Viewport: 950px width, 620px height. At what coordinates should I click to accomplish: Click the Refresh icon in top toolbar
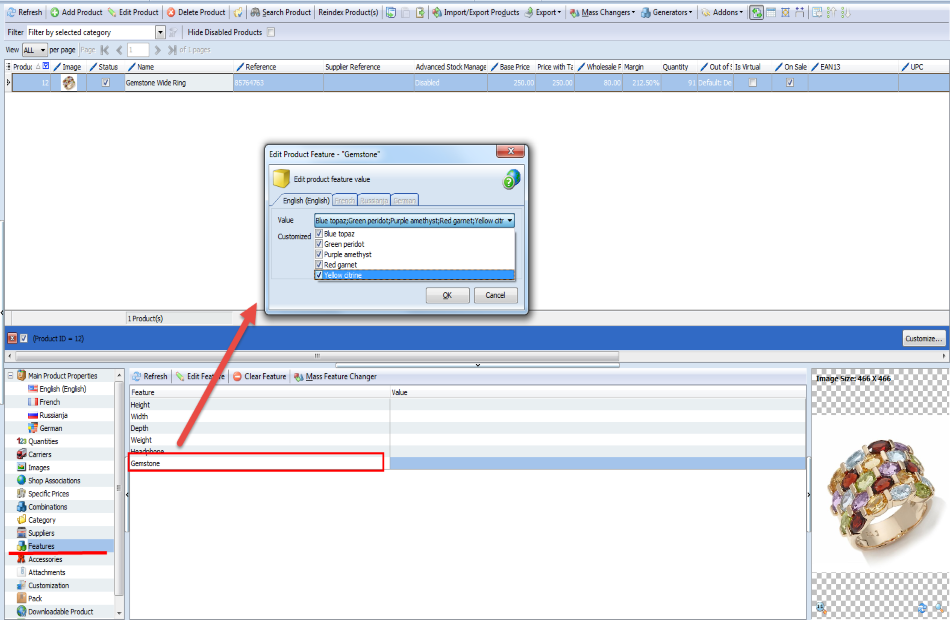point(11,12)
